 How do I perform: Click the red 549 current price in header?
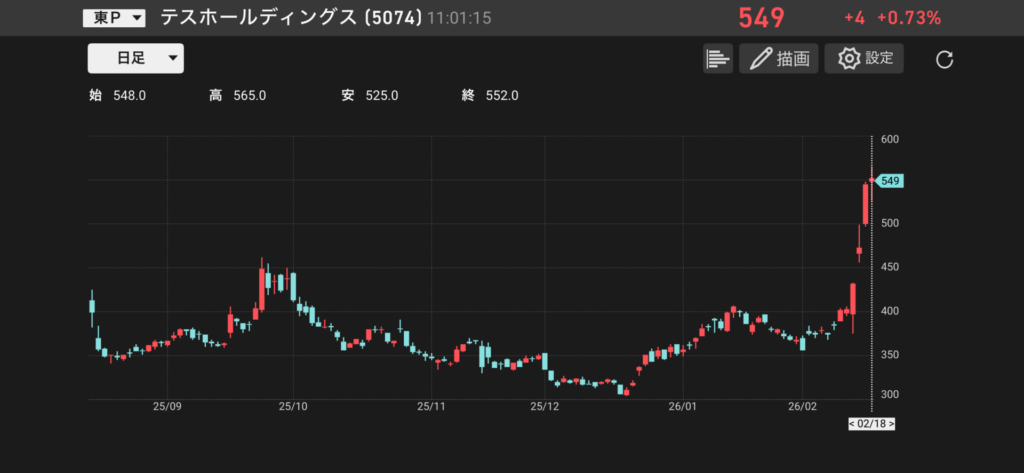pyautogui.click(x=761, y=18)
